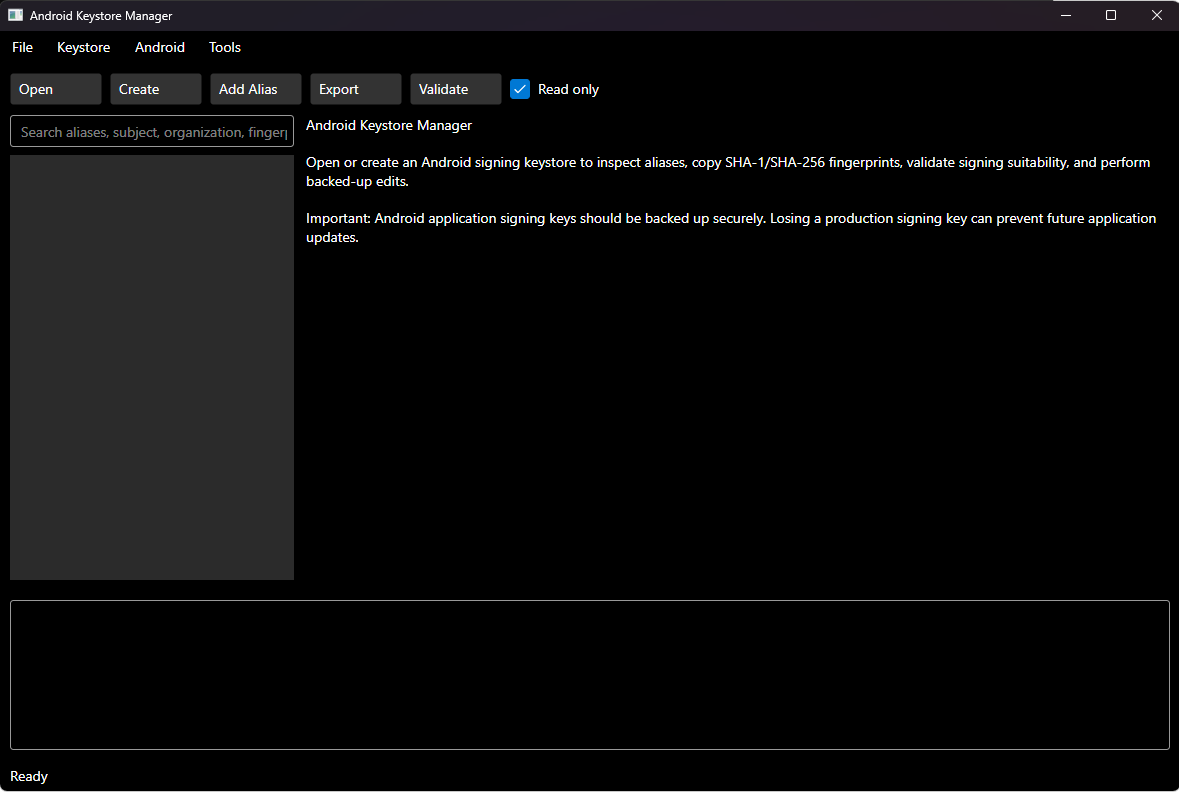The width and height of the screenshot is (1179, 796).
Task: Maximize the Android Keystore Manager window
Action: [1111, 15]
